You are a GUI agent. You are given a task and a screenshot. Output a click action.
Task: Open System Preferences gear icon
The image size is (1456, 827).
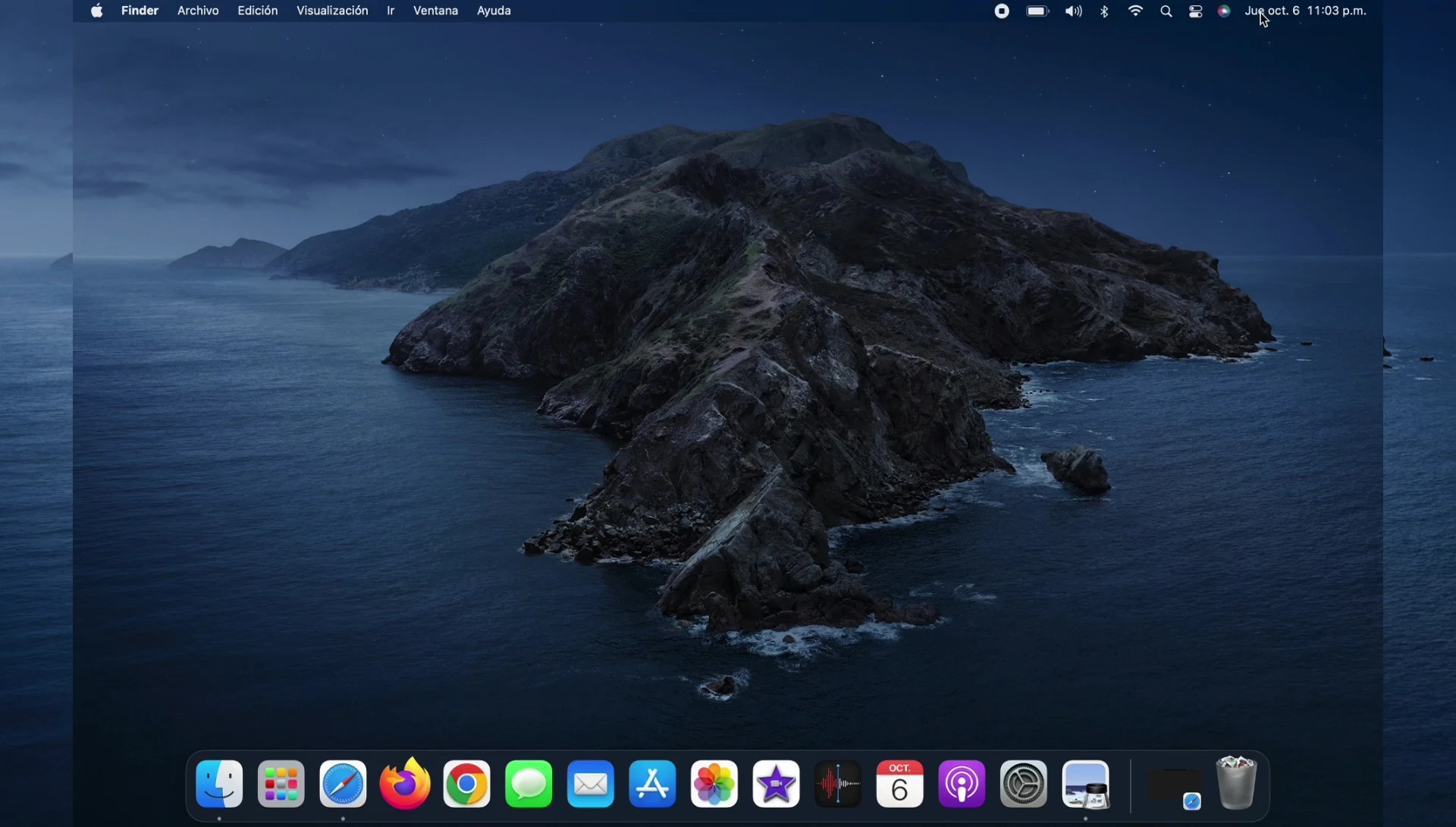[x=1025, y=785]
